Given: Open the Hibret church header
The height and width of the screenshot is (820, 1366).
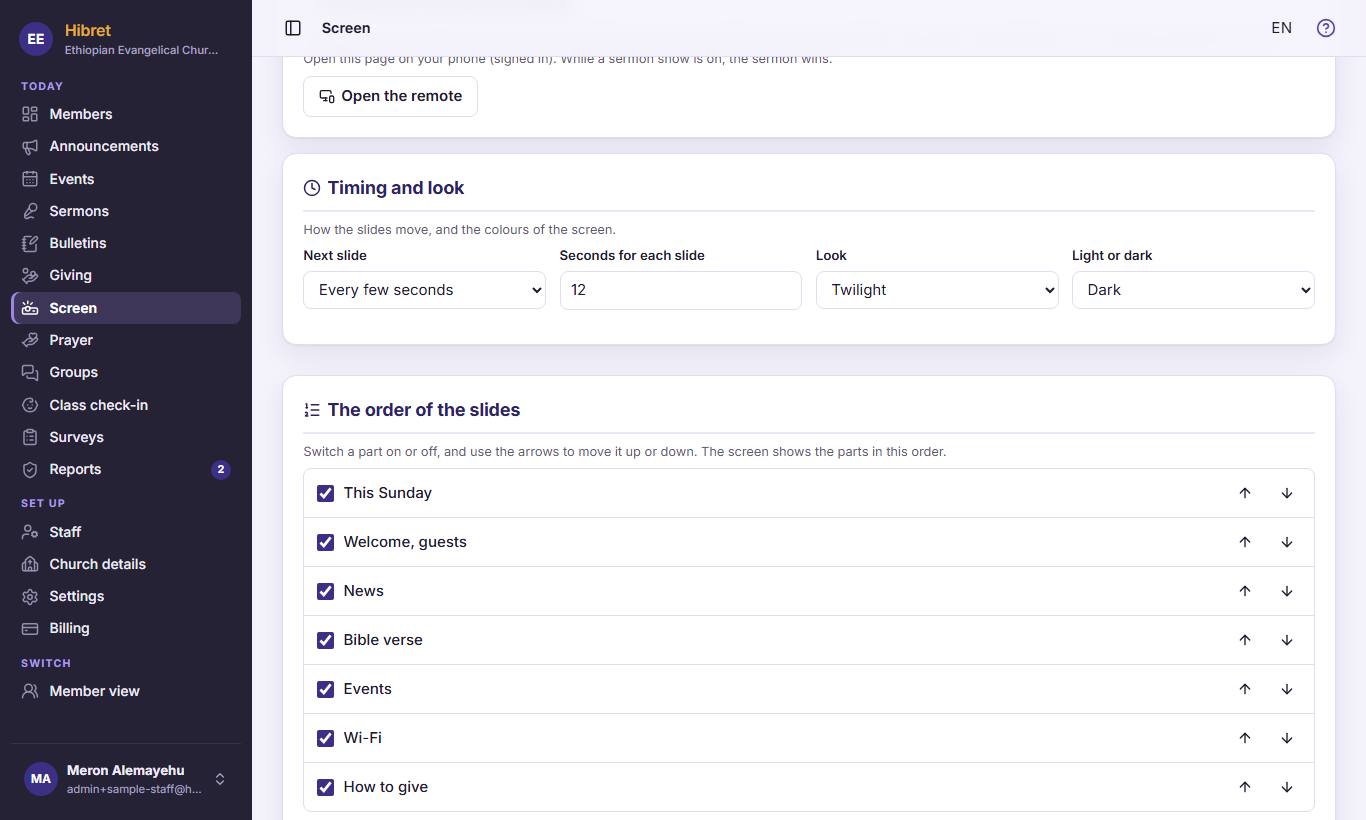Looking at the screenshot, I should click(x=126, y=39).
